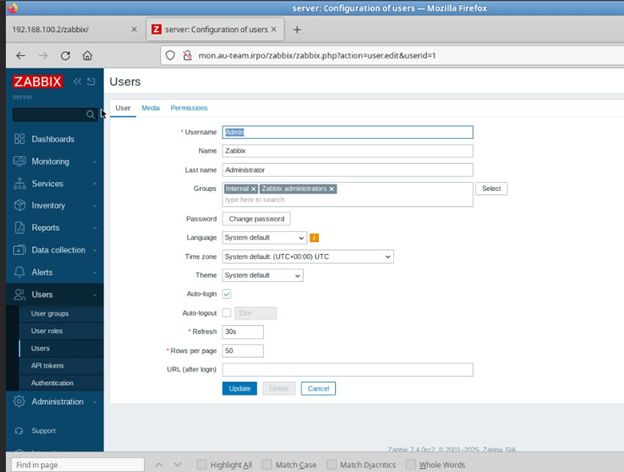
Task: Go to the browser home icon
Action: coord(88,56)
